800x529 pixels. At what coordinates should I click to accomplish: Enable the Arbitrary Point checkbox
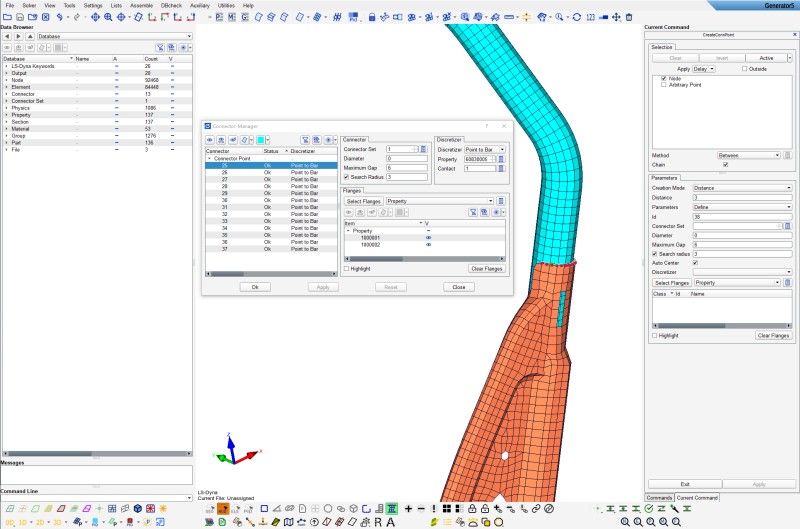664,85
